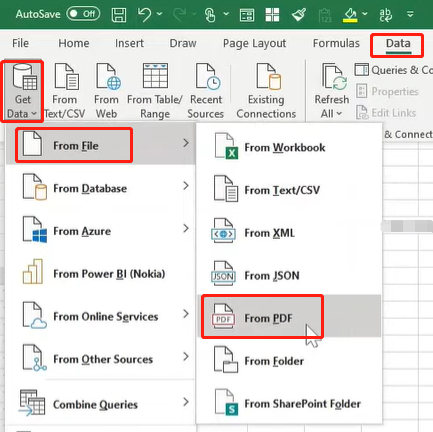Image resolution: width=433 pixels, height=432 pixels.
Task: Switch to the Insert tab
Action: (129, 43)
